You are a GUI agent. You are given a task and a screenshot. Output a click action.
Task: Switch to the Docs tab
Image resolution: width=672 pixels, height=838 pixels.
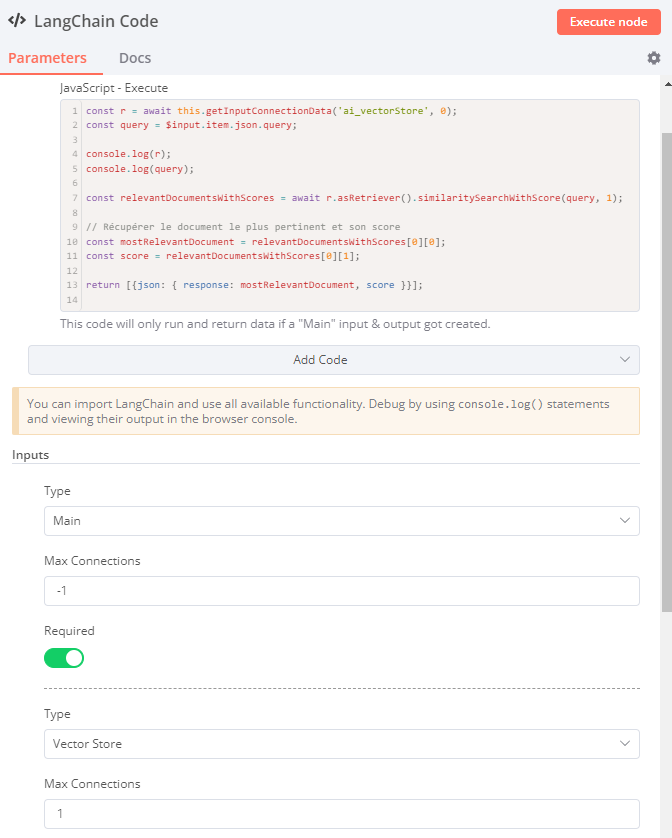tap(135, 58)
